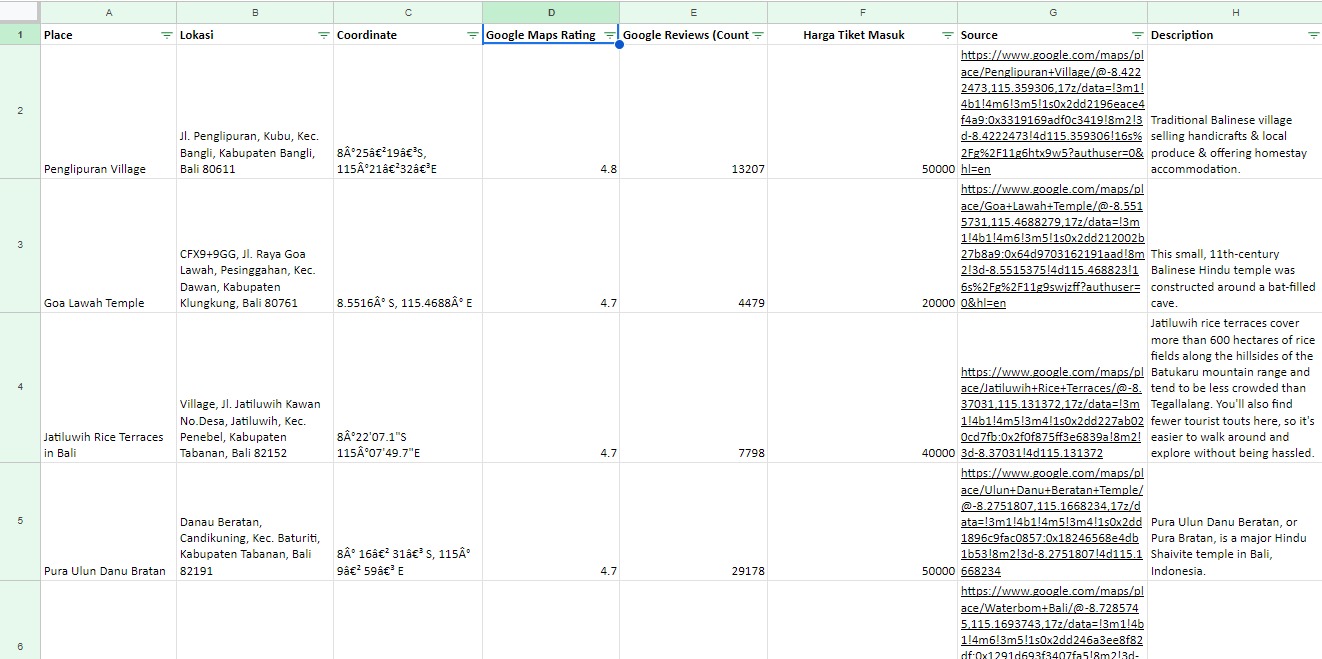Open filter dropdown for Google Maps Rating

click(x=609, y=35)
